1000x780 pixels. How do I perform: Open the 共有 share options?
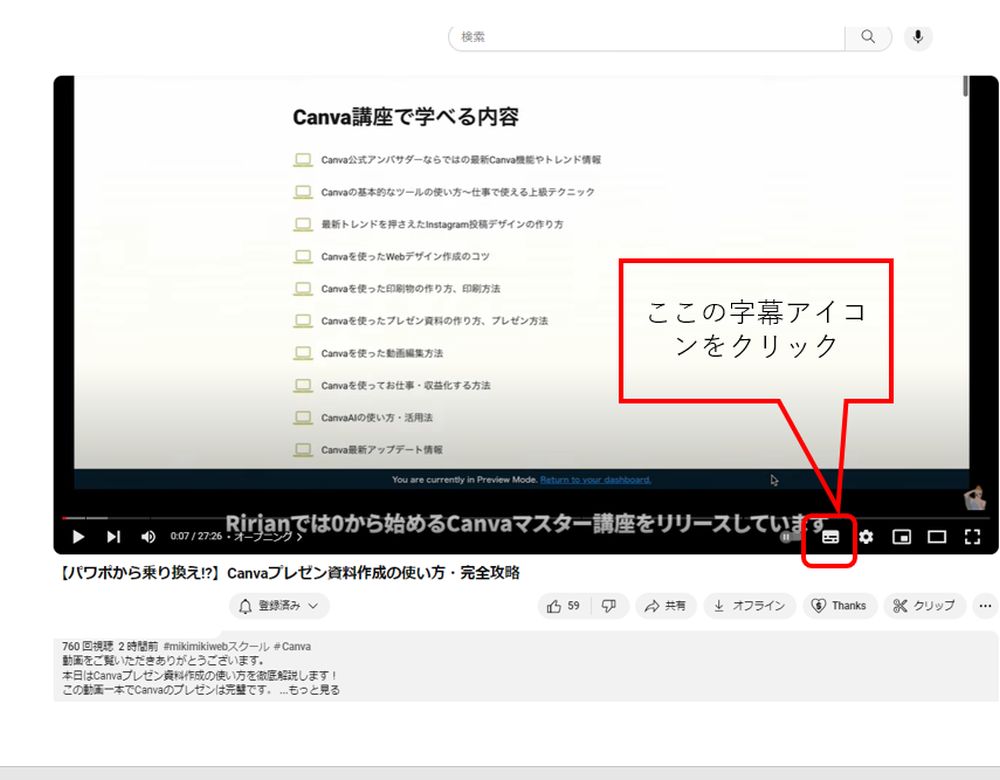666,606
